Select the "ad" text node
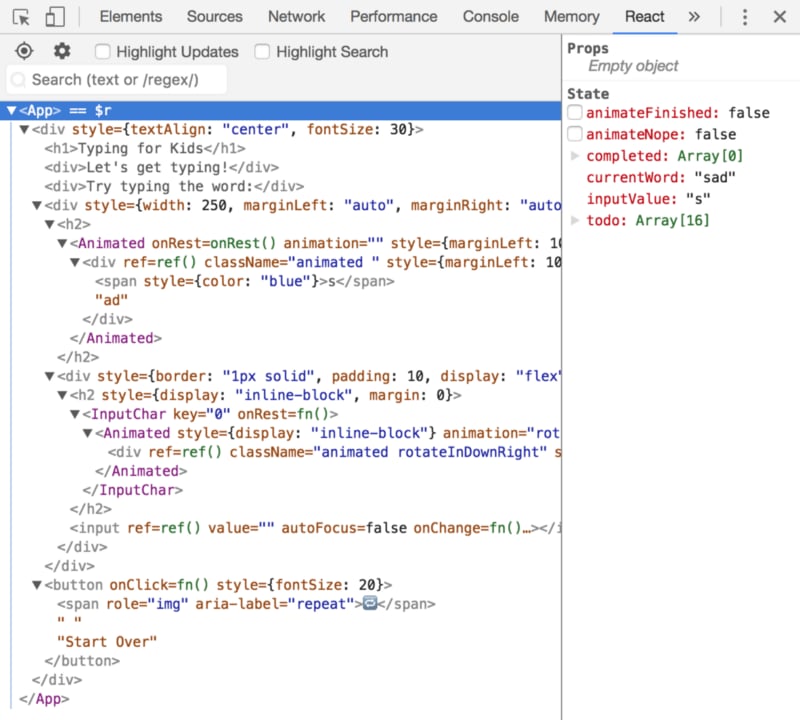 tap(111, 300)
